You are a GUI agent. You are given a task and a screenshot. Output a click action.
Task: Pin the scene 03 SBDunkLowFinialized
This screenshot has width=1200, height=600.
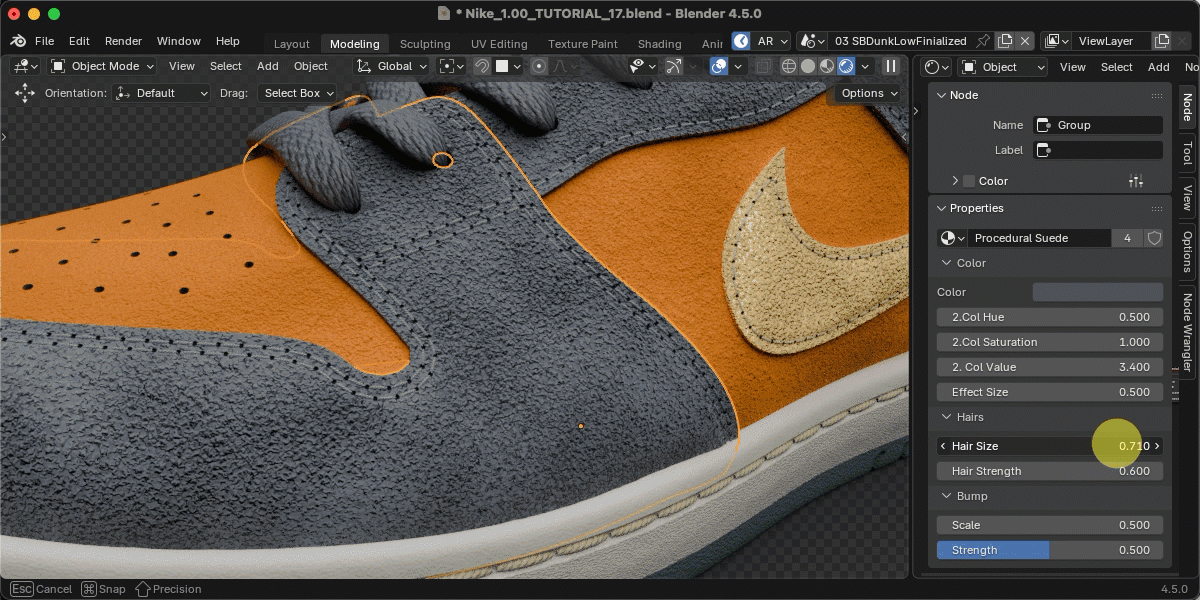click(x=983, y=41)
